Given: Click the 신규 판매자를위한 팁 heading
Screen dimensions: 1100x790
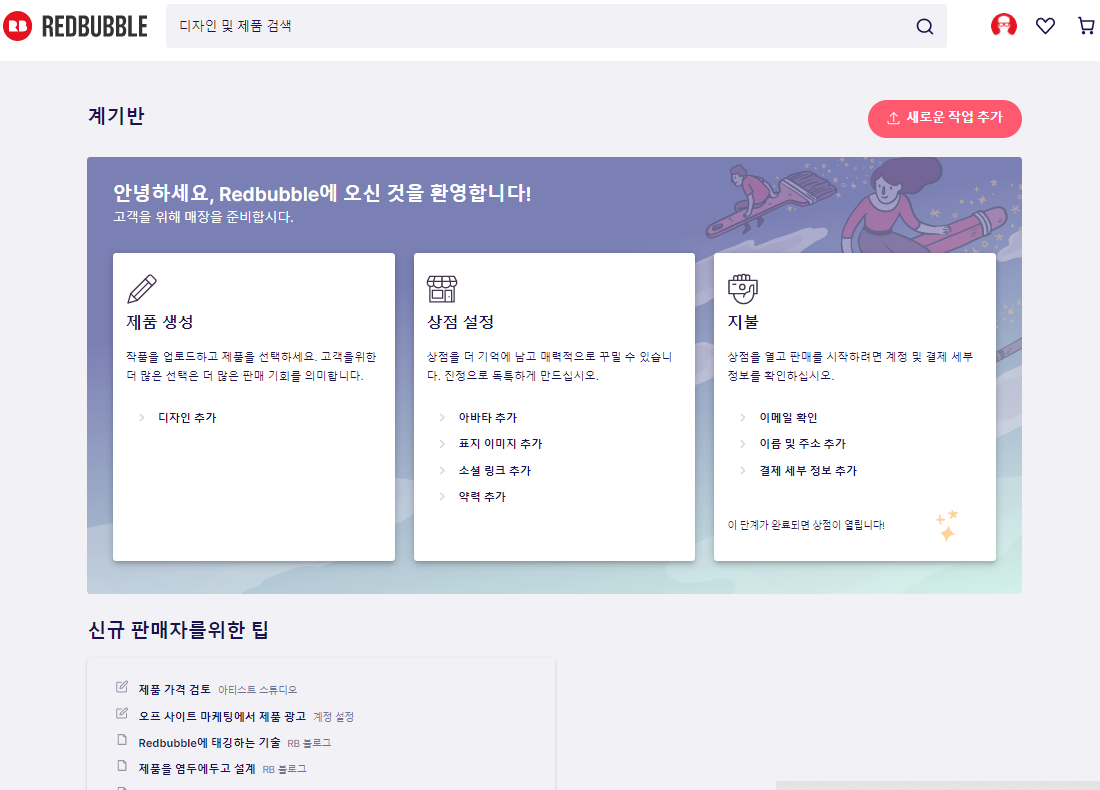Looking at the screenshot, I should (178, 629).
